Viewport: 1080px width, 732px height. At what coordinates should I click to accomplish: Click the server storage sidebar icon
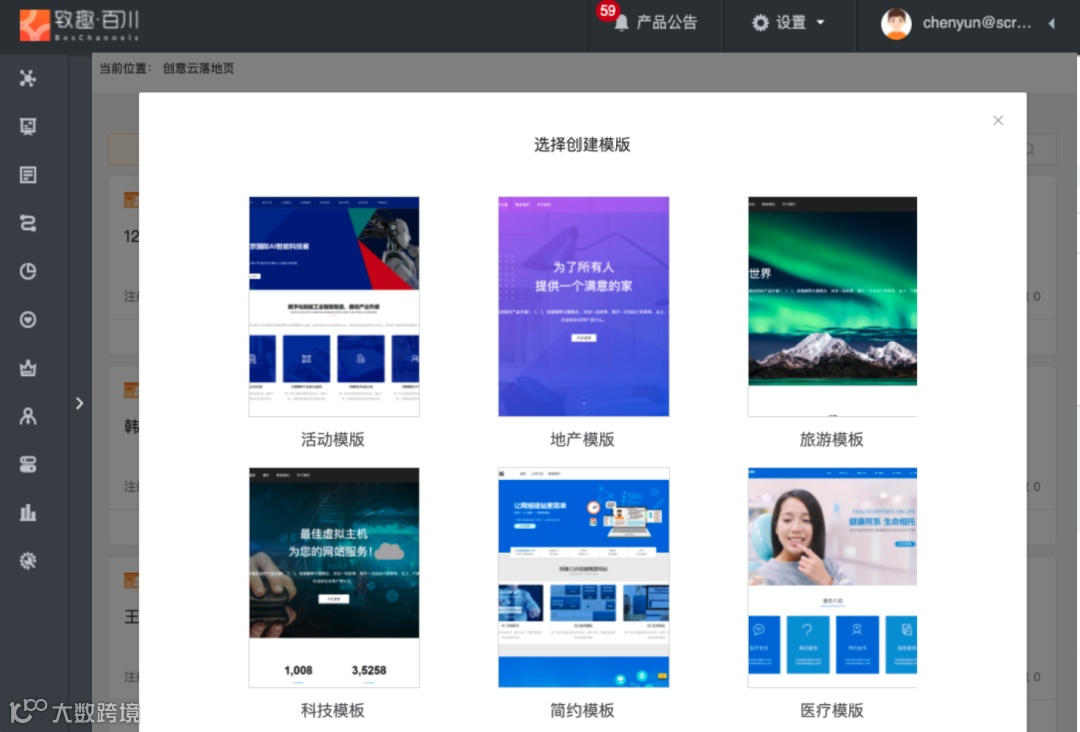pos(28,464)
